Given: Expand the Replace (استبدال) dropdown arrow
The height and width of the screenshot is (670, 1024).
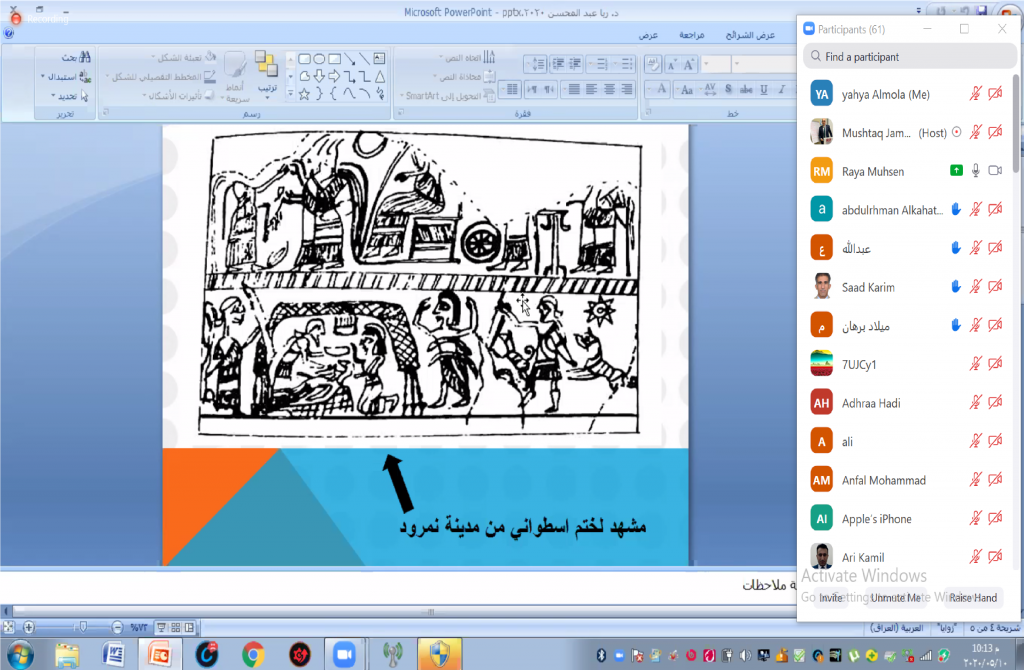Looking at the screenshot, I should click(x=42, y=77).
